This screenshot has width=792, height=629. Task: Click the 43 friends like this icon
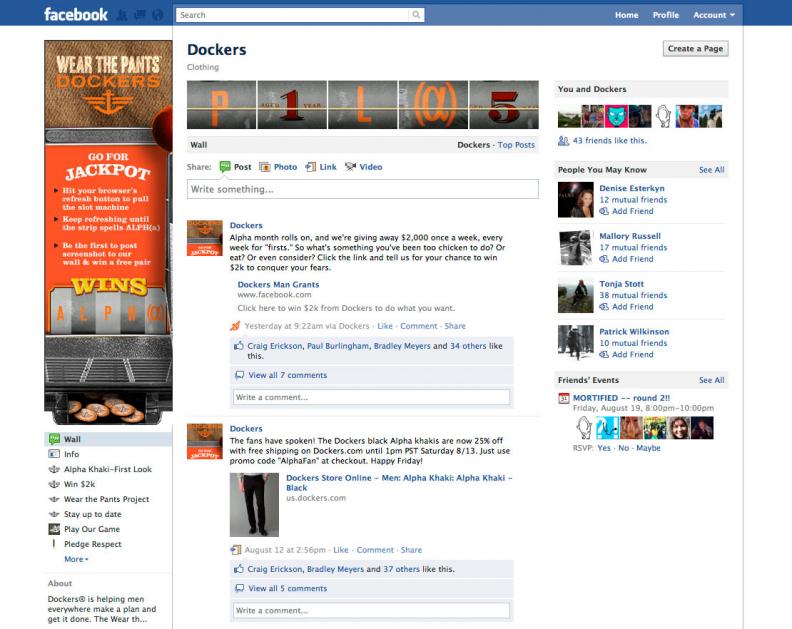coord(564,140)
